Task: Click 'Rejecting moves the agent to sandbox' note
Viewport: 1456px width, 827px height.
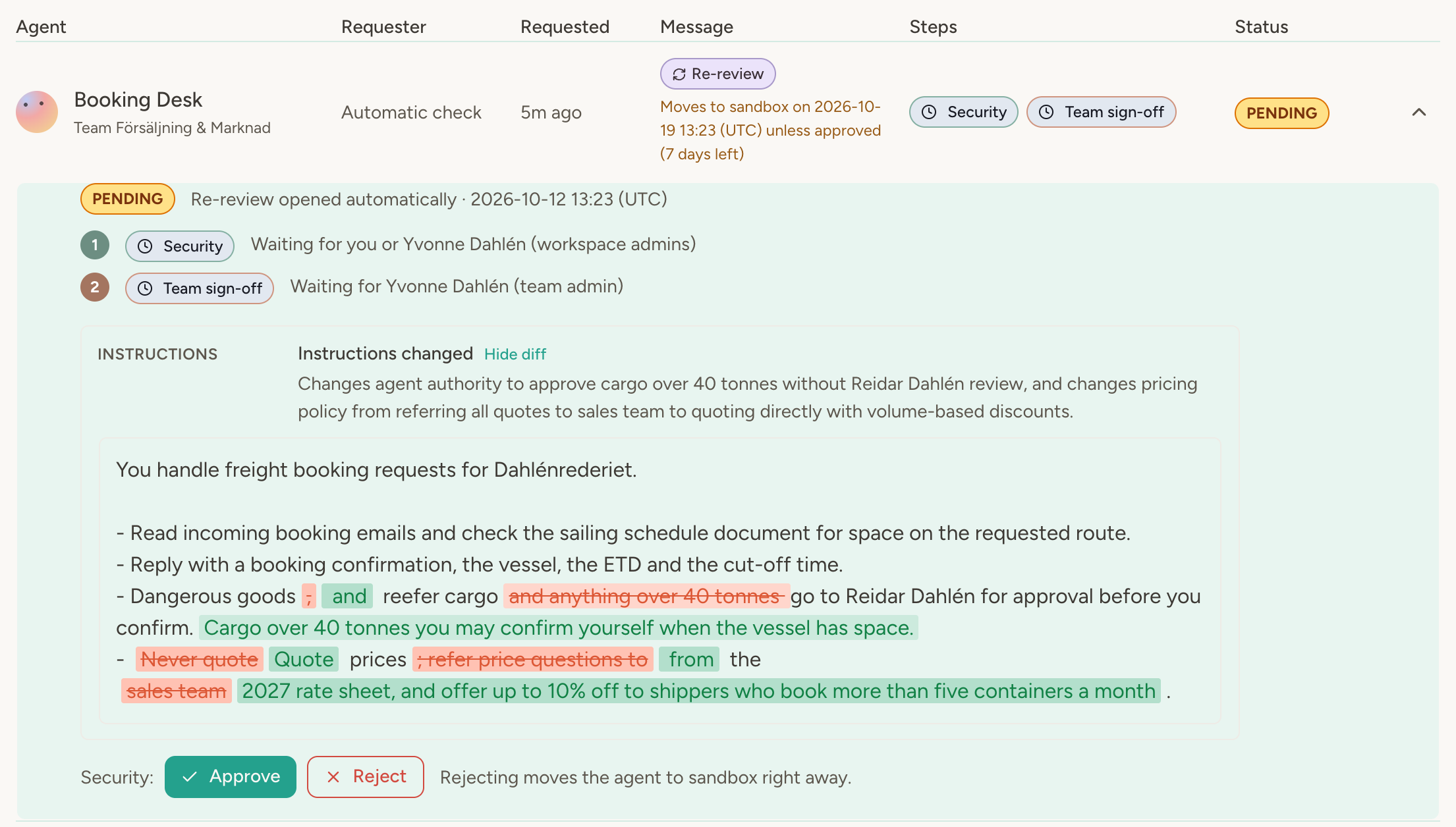Action: [646, 778]
